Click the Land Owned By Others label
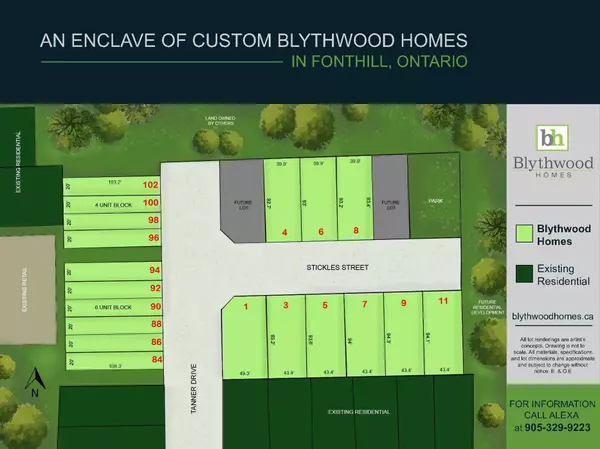Viewport: 600px width, 449px height. pos(220,121)
